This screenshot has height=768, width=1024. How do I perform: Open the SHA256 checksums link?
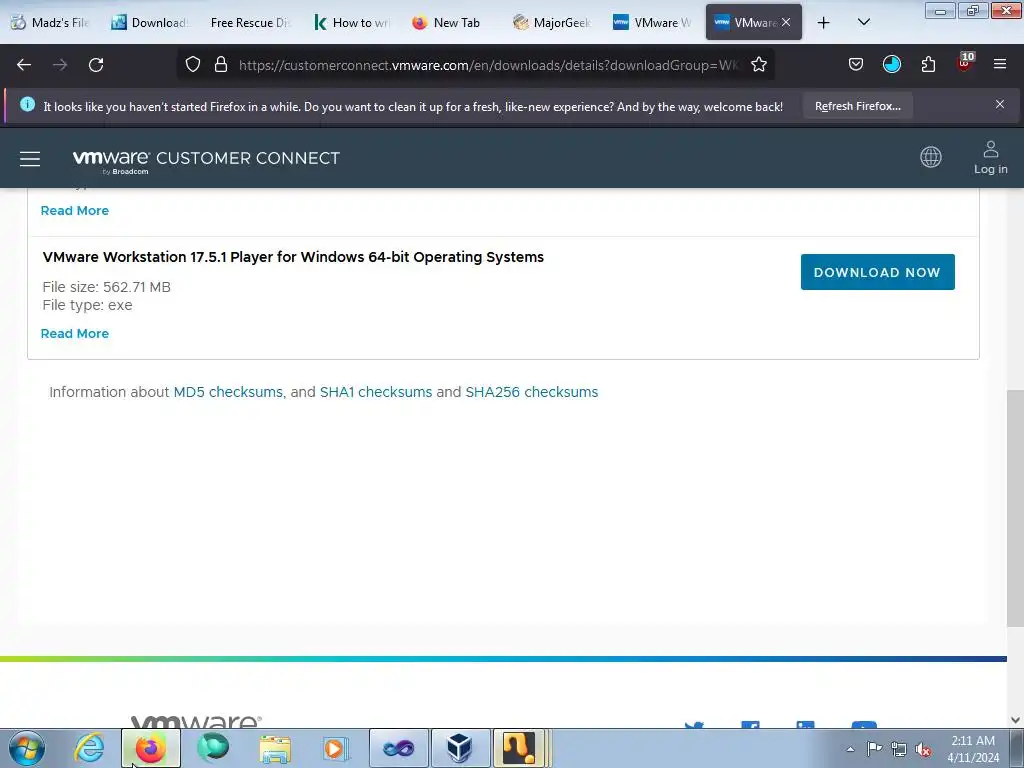click(532, 392)
